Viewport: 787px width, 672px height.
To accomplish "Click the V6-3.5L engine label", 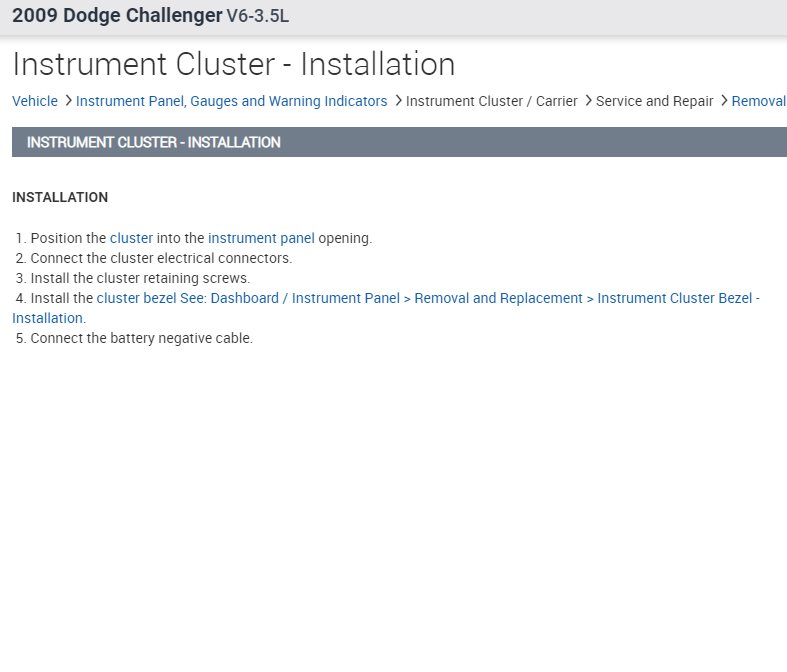I will click(x=258, y=16).
